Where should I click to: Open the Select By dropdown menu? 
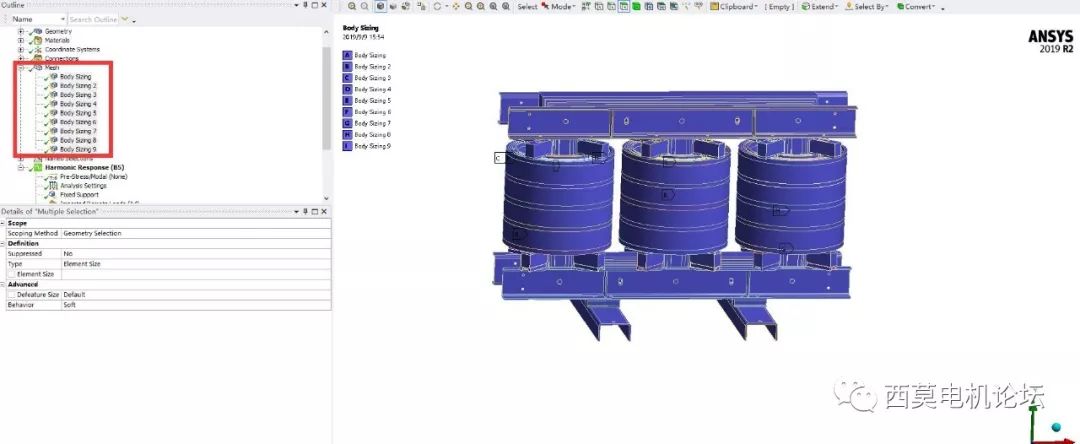pyautogui.click(x=886, y=7)
